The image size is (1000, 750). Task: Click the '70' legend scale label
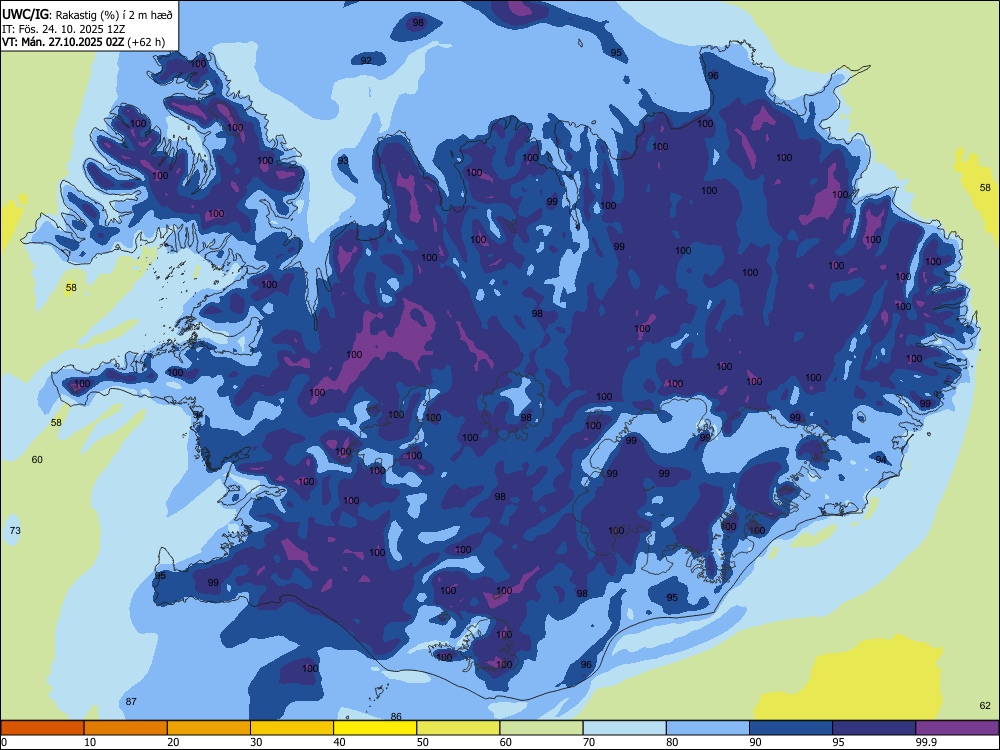589,742
